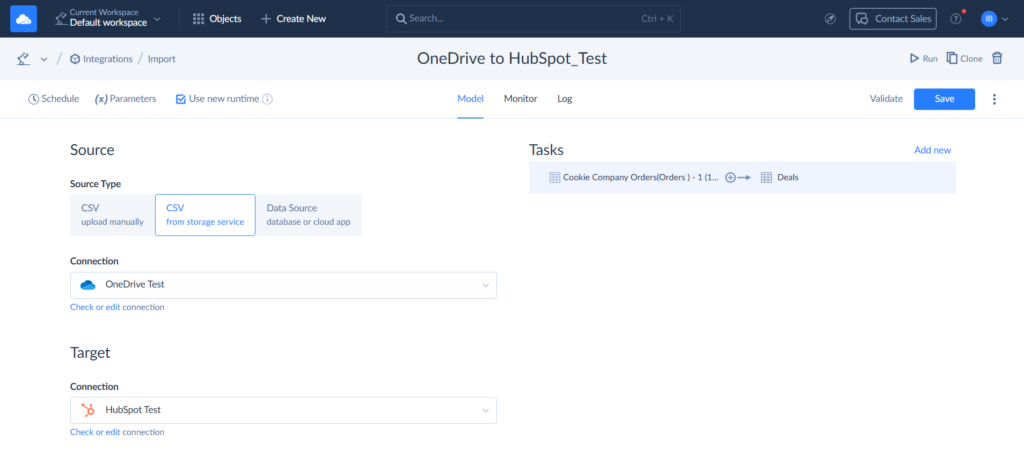This screenshot has height=450, width=1024.
Task: Select Data Source database or cloud app
Action: pyautogui.click(x=309, y=215)
